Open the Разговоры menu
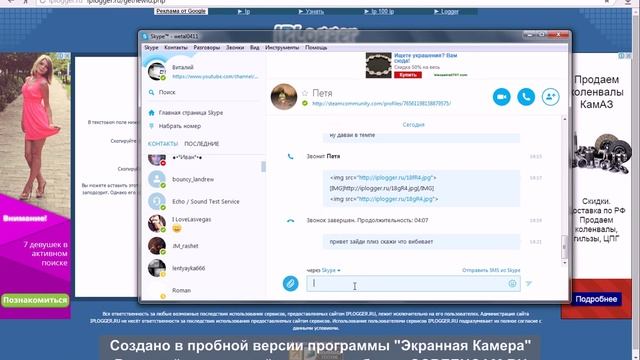The width and height of the screenshot is (640, 360). point(207,48)
